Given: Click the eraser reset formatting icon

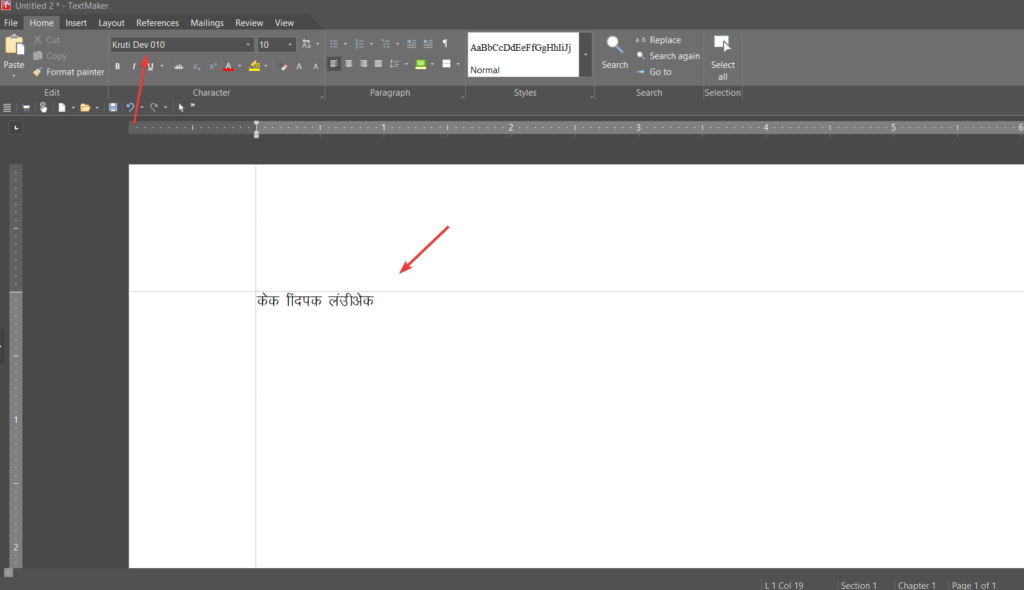Looking at the screenshot, I should coord(283,66).
